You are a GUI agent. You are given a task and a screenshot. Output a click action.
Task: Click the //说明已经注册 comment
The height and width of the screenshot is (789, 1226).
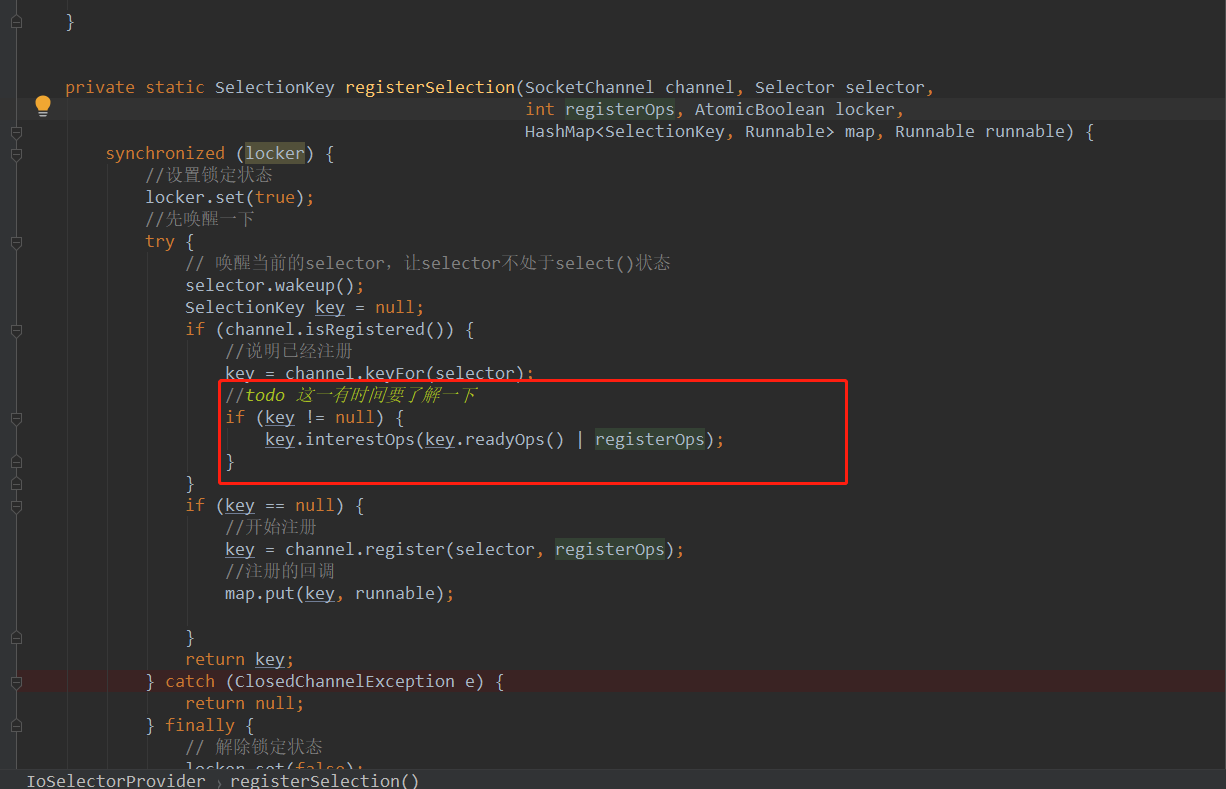(x=289, y=352)
